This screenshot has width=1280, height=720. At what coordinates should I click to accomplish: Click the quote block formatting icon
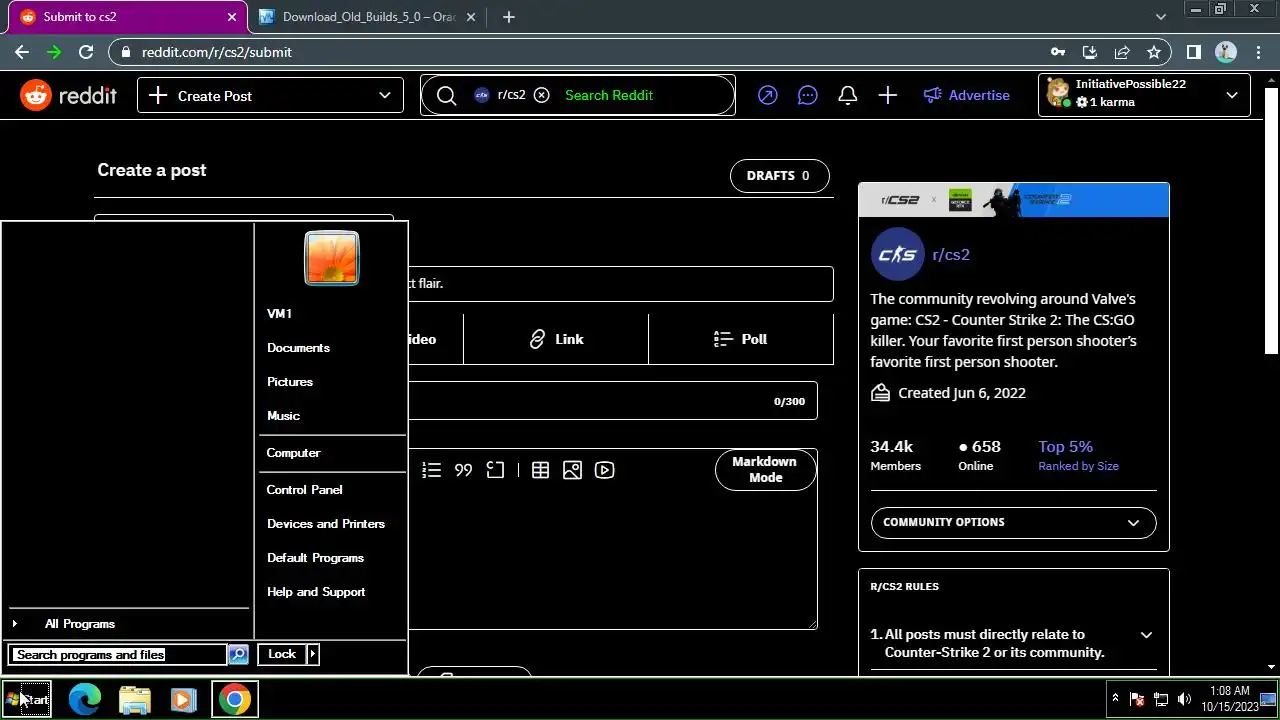(463, 470)
